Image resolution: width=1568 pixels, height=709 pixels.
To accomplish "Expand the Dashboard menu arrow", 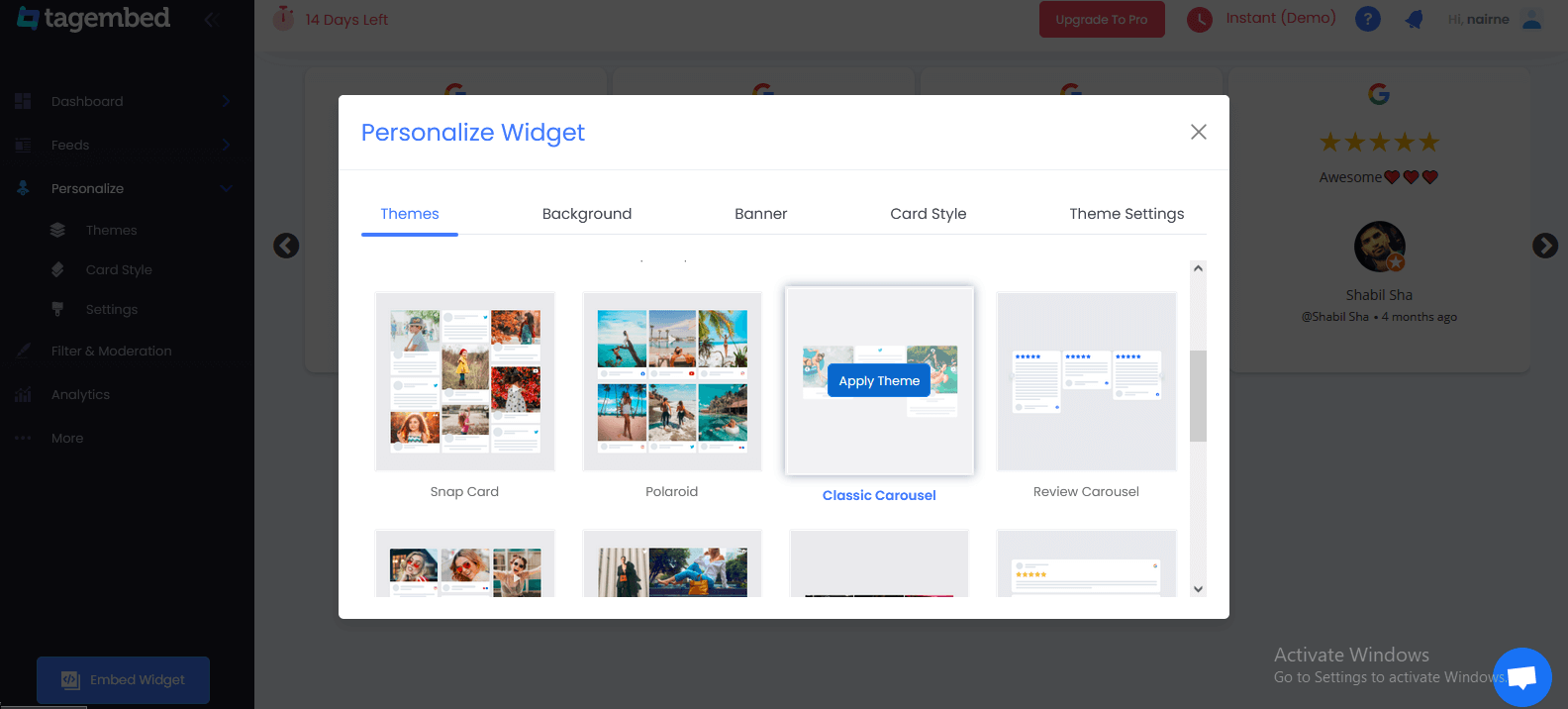I will (x=226, y=101).
